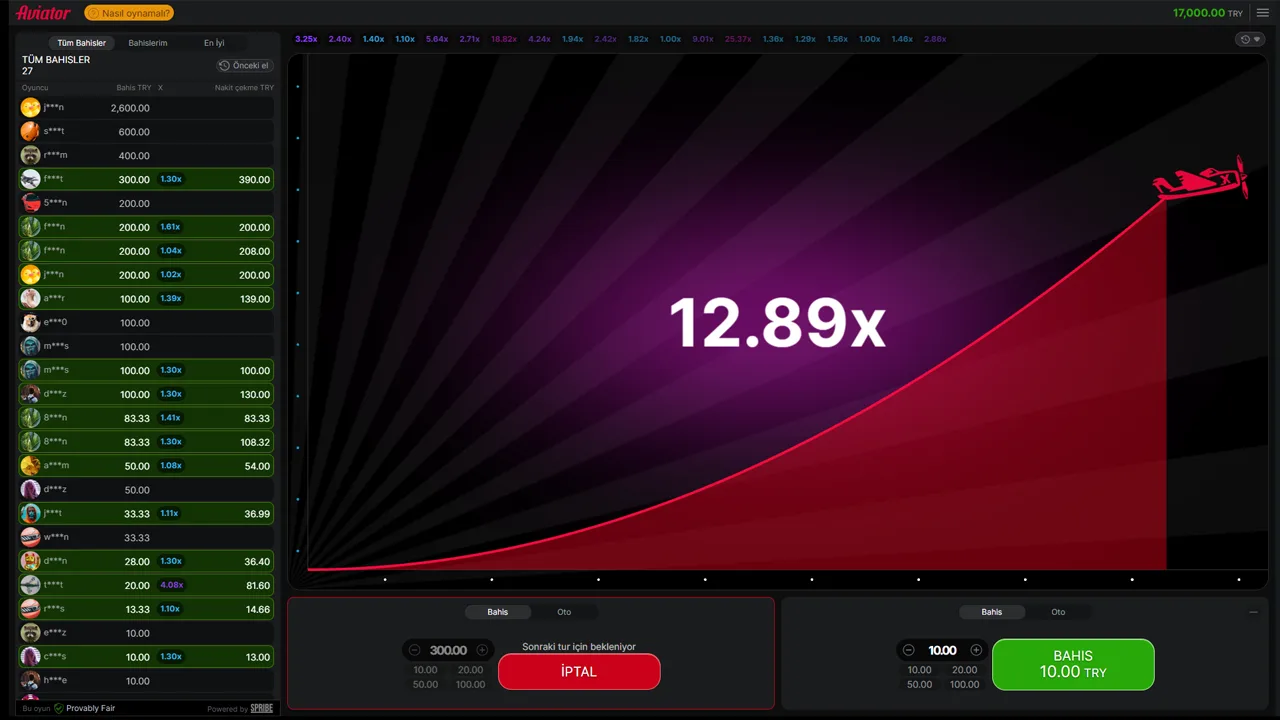Cancel the bet with İPTAL button
Screen dimensions: 1280x720
point(579,671)
